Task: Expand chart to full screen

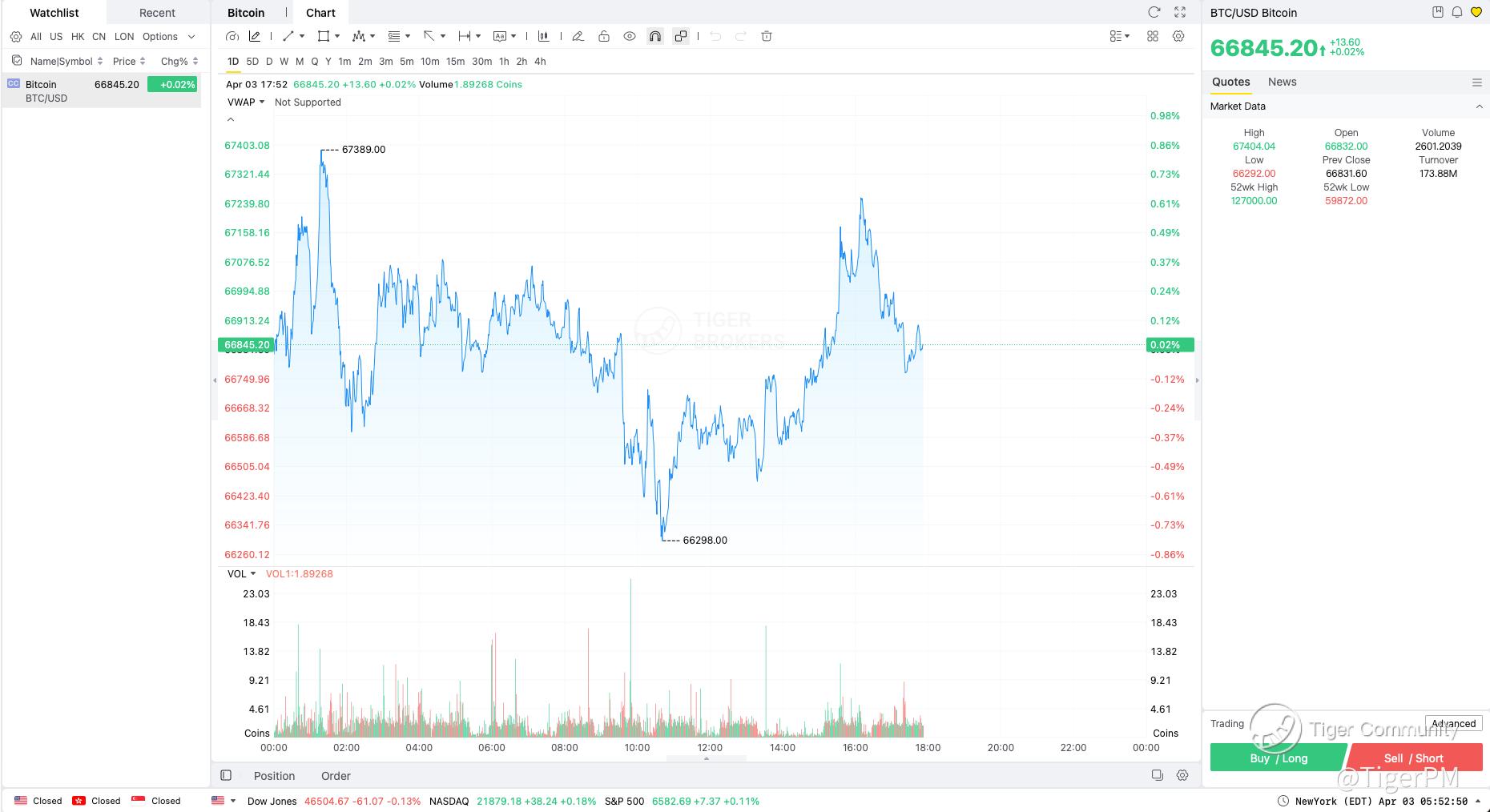Action: [1180, 12]
